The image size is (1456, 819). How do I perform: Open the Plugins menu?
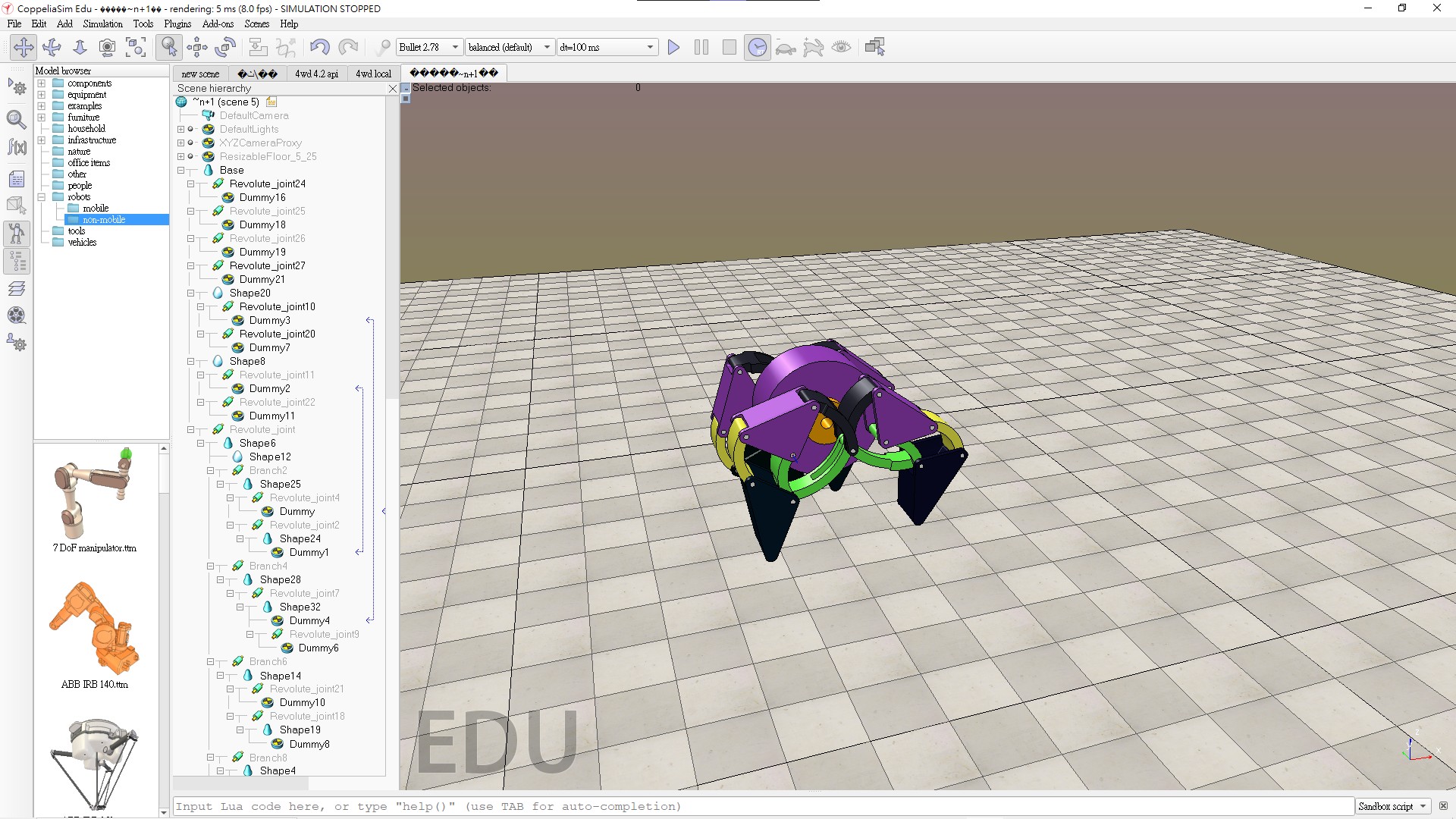(x=177, y=24)
